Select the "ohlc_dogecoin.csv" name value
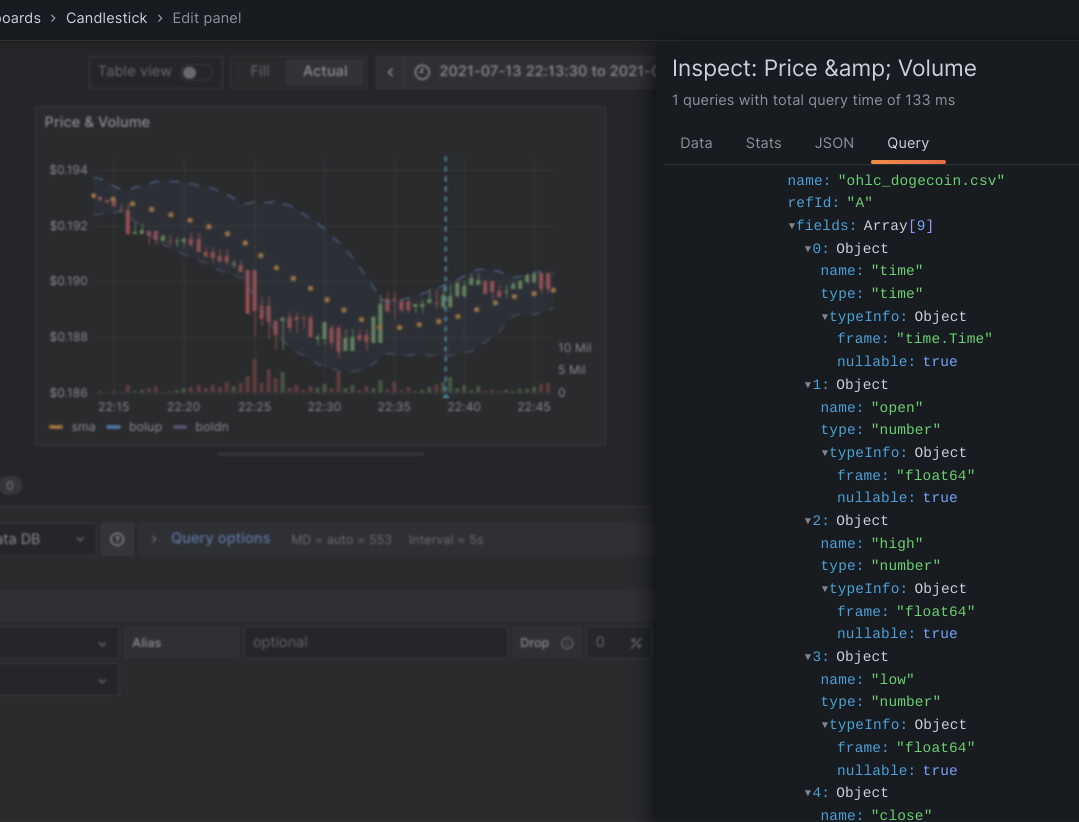The image size is (1079, 822). pyautogui.click(x=921, y=180)
